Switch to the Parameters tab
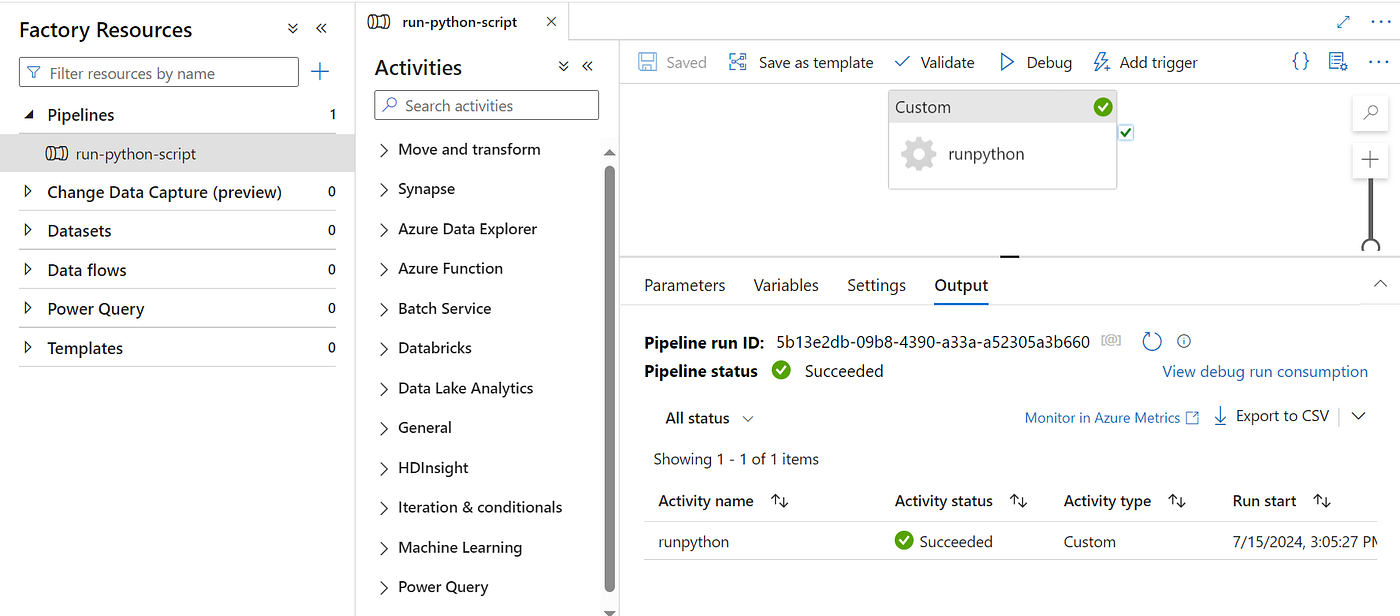Screen dimensions: 1400x616 684,285
